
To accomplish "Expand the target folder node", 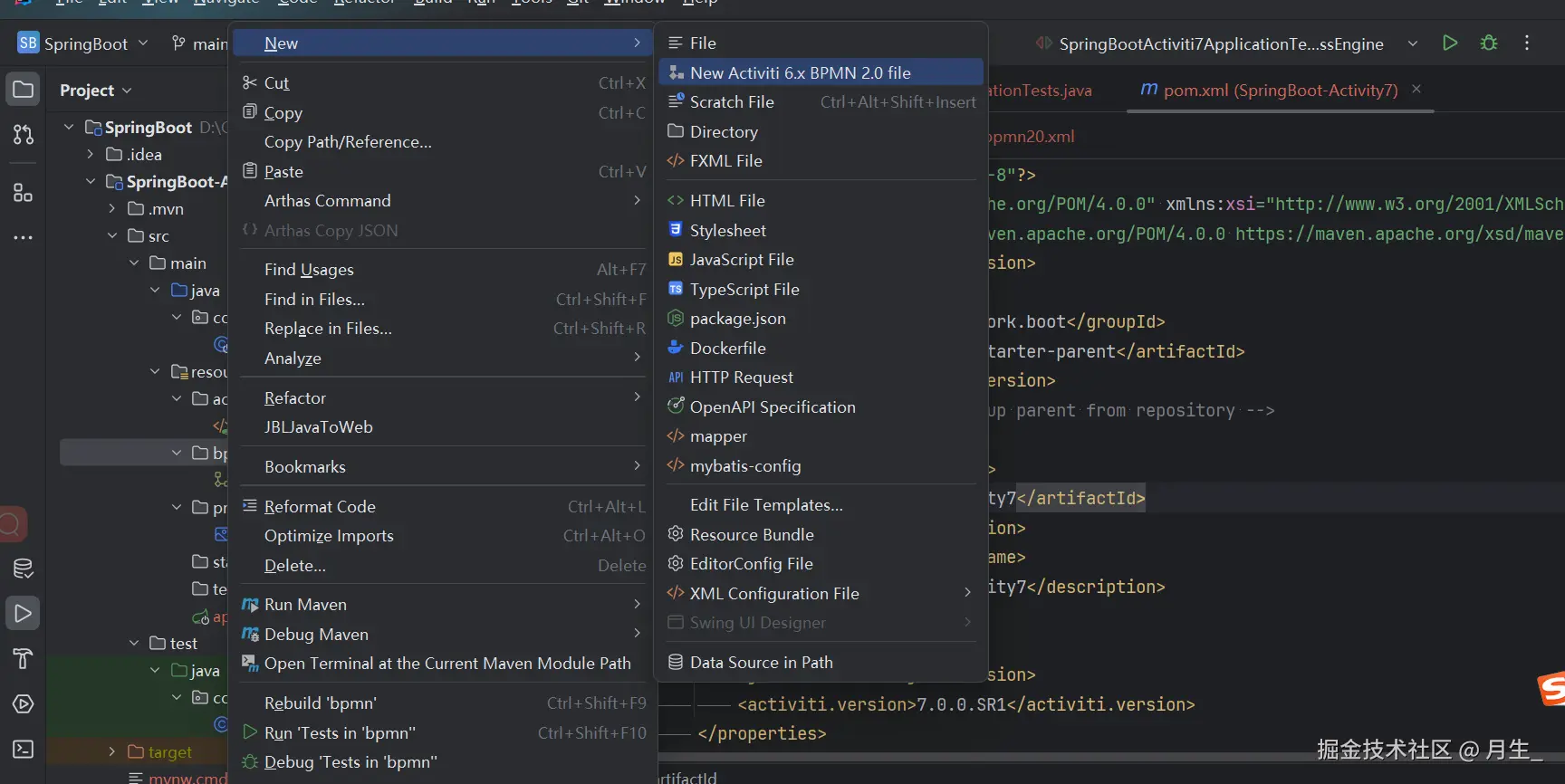I will (112, 751).
